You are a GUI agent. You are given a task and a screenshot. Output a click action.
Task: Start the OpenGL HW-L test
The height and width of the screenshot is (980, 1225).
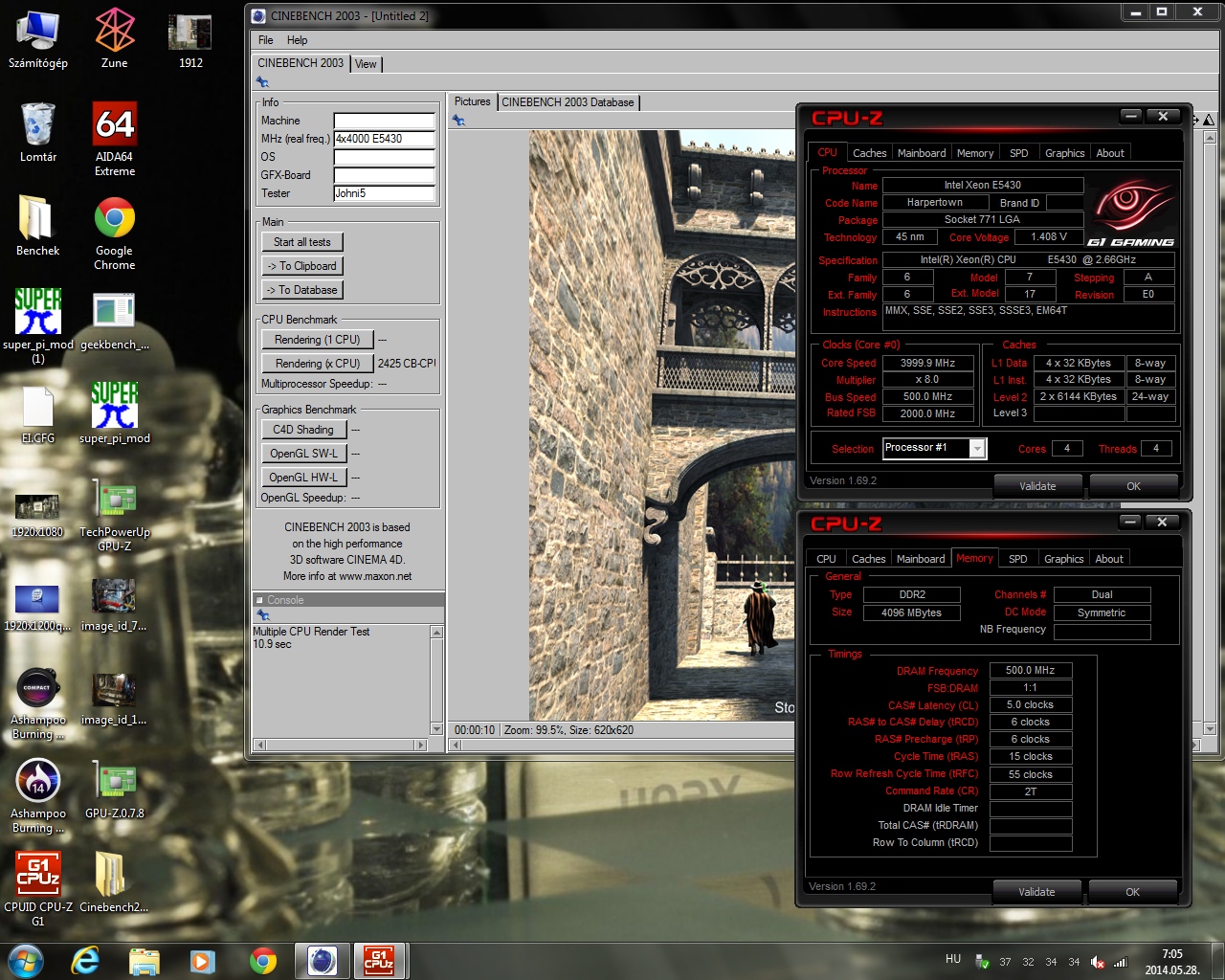(x=303, y=478)
